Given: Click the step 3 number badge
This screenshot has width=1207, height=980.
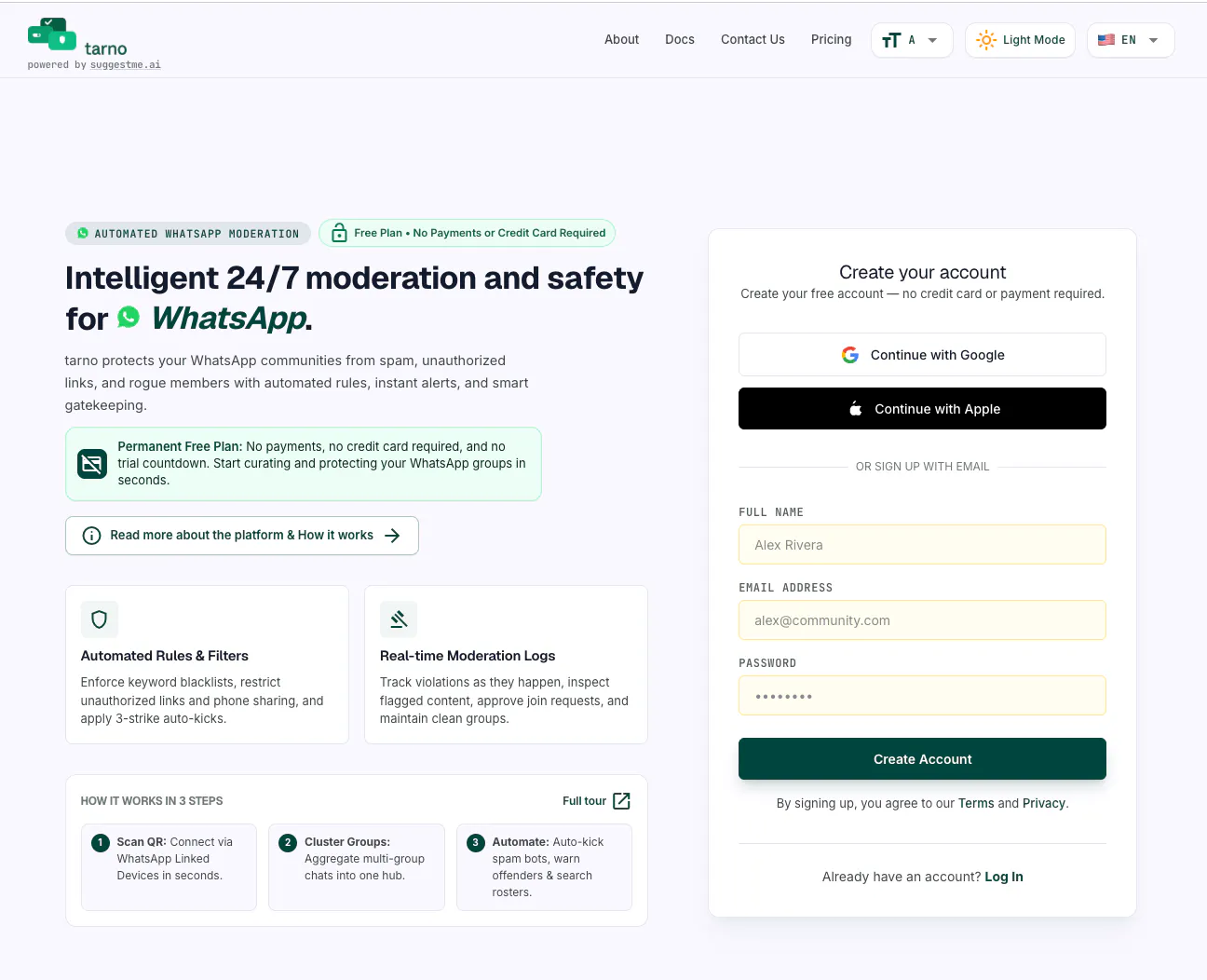Looking at the screenshot, I should pos(476,843).
